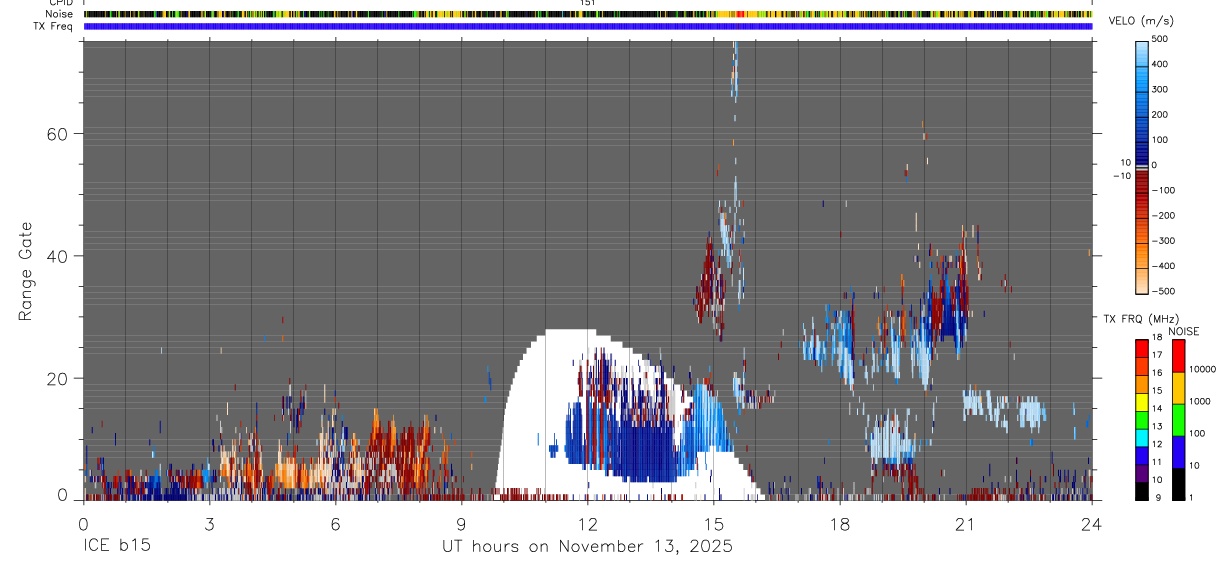Click the 3 tick on UT hours axis
The image size is (1228, 567).
(209, 523)
